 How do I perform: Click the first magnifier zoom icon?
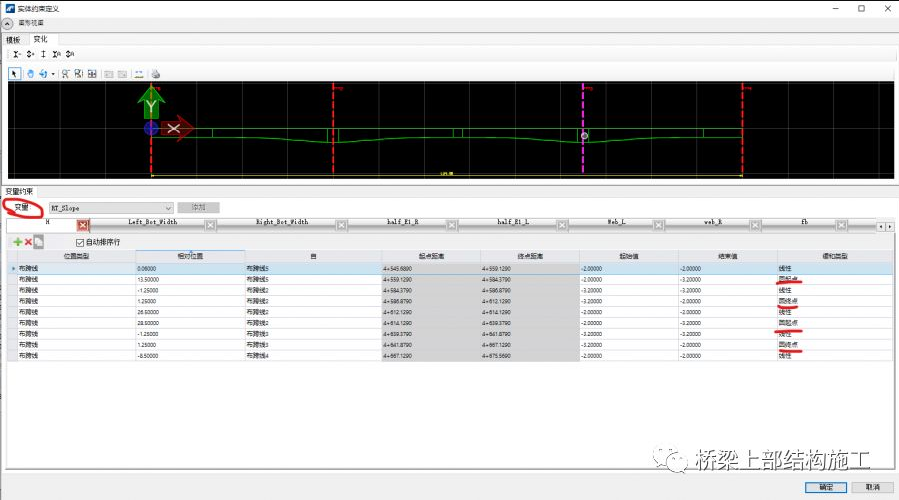pos(65,74)
